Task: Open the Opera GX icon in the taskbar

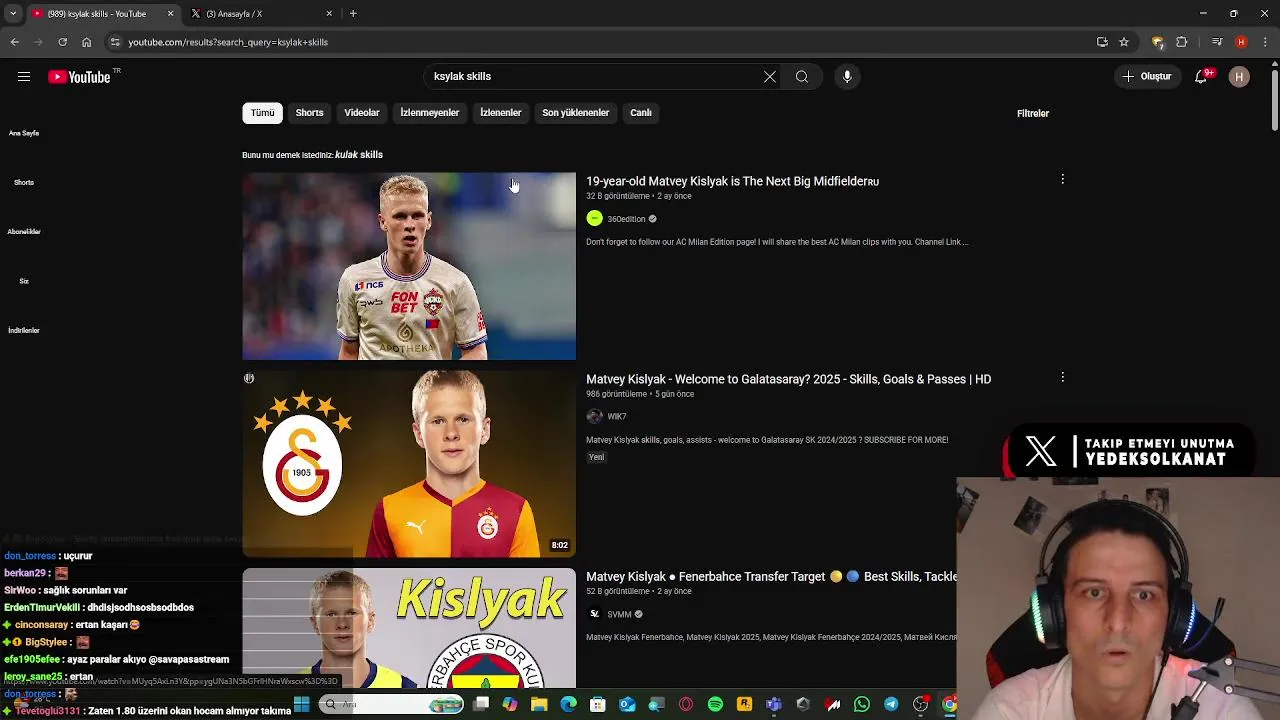Action: point(686,705)
